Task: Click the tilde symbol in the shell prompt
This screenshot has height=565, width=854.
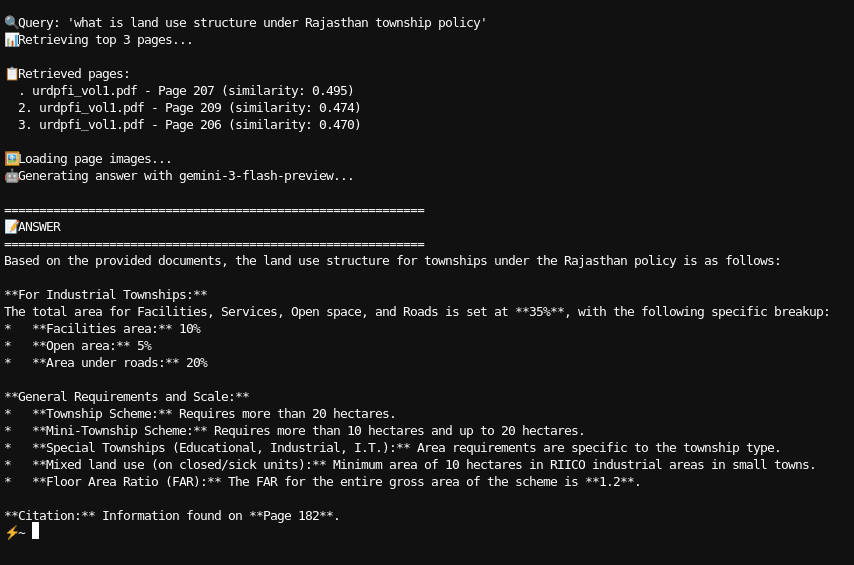Action: [22, 532]
